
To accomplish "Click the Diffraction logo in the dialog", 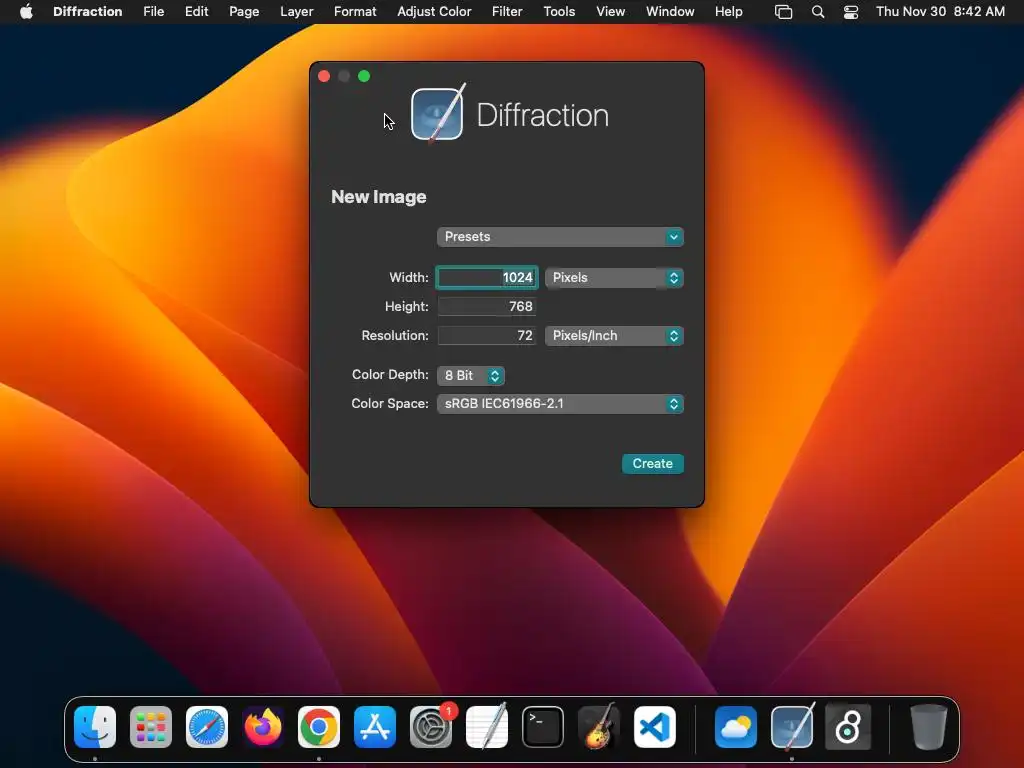I will pos(438,113).
